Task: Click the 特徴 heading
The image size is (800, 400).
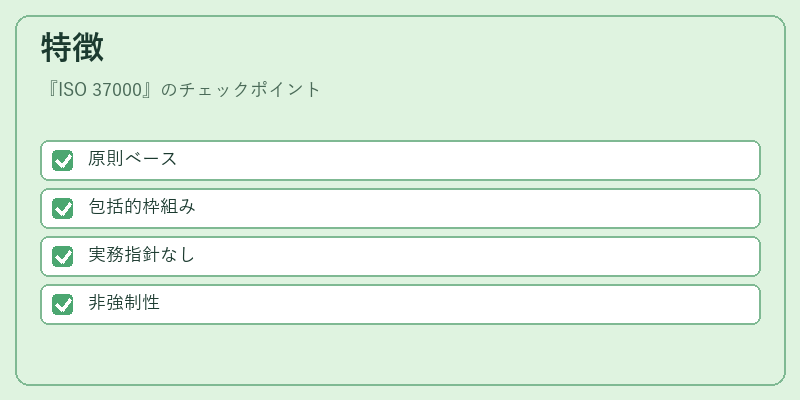Action: coord(72,48)
